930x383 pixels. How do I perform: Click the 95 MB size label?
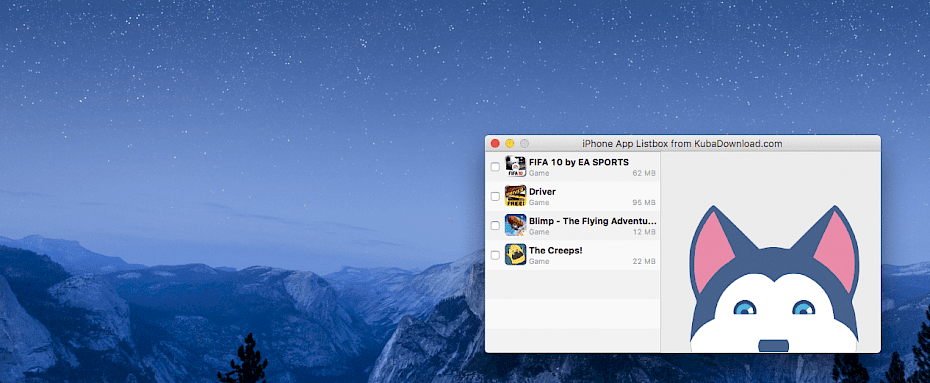click(x=644, y=203)
